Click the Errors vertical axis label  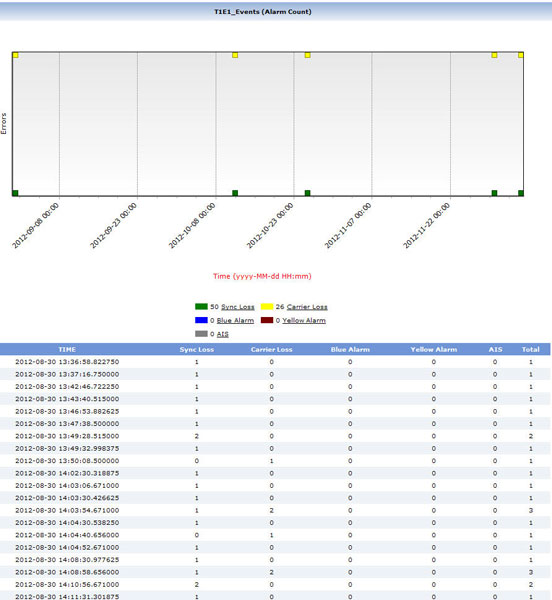pyautogui.click(x=4, y=124)
